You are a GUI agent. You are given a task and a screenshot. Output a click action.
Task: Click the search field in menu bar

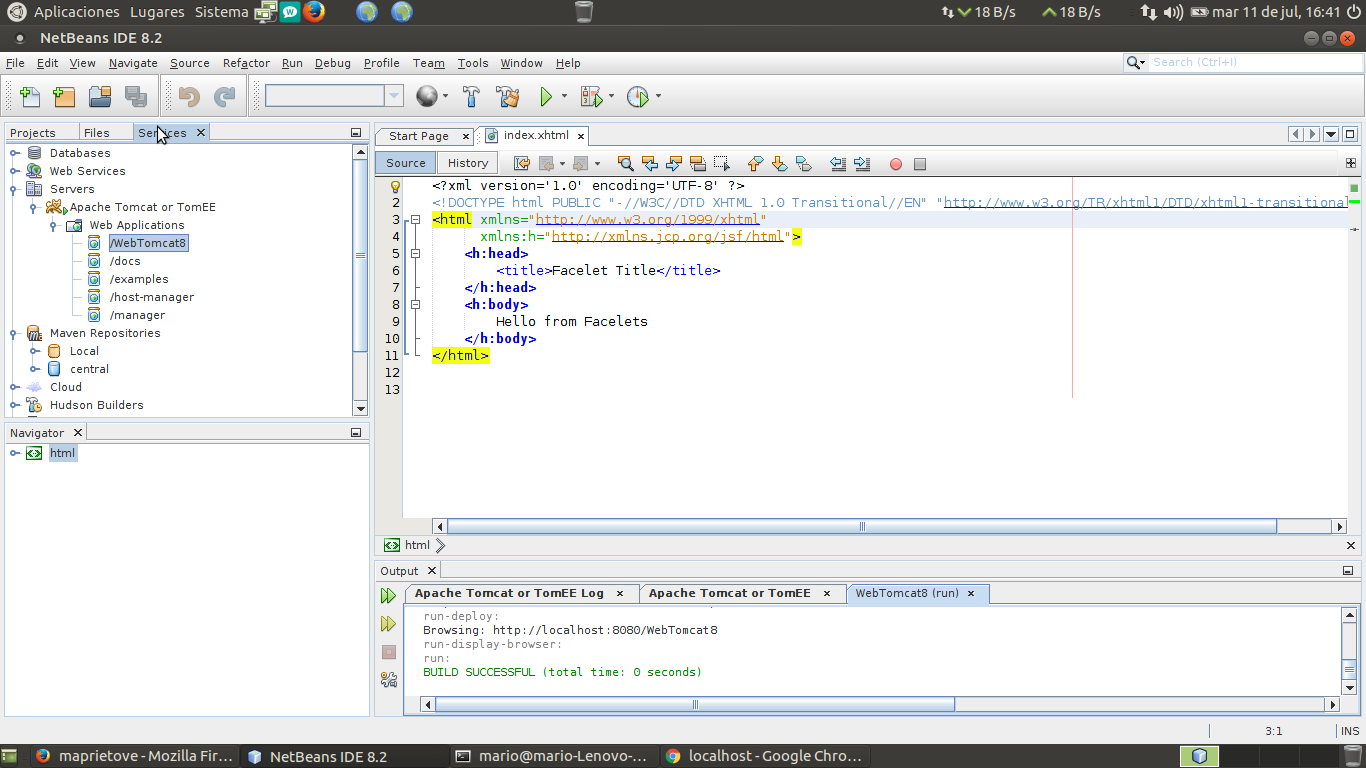(1250, 62)
